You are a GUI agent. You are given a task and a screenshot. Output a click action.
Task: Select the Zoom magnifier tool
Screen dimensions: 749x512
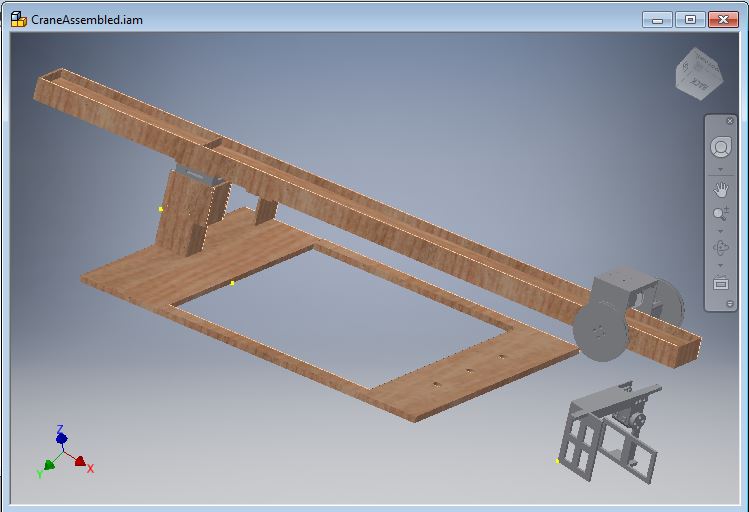720,214
